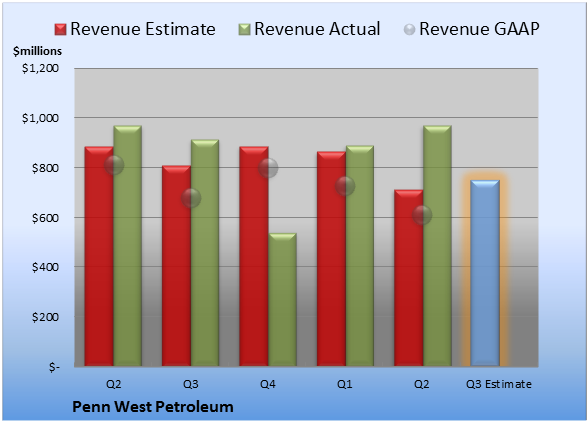Viewport: 588px width, 422px height.
Task: Select the red Revenue Estimate bar for Q3
Action: pos(176,266)
